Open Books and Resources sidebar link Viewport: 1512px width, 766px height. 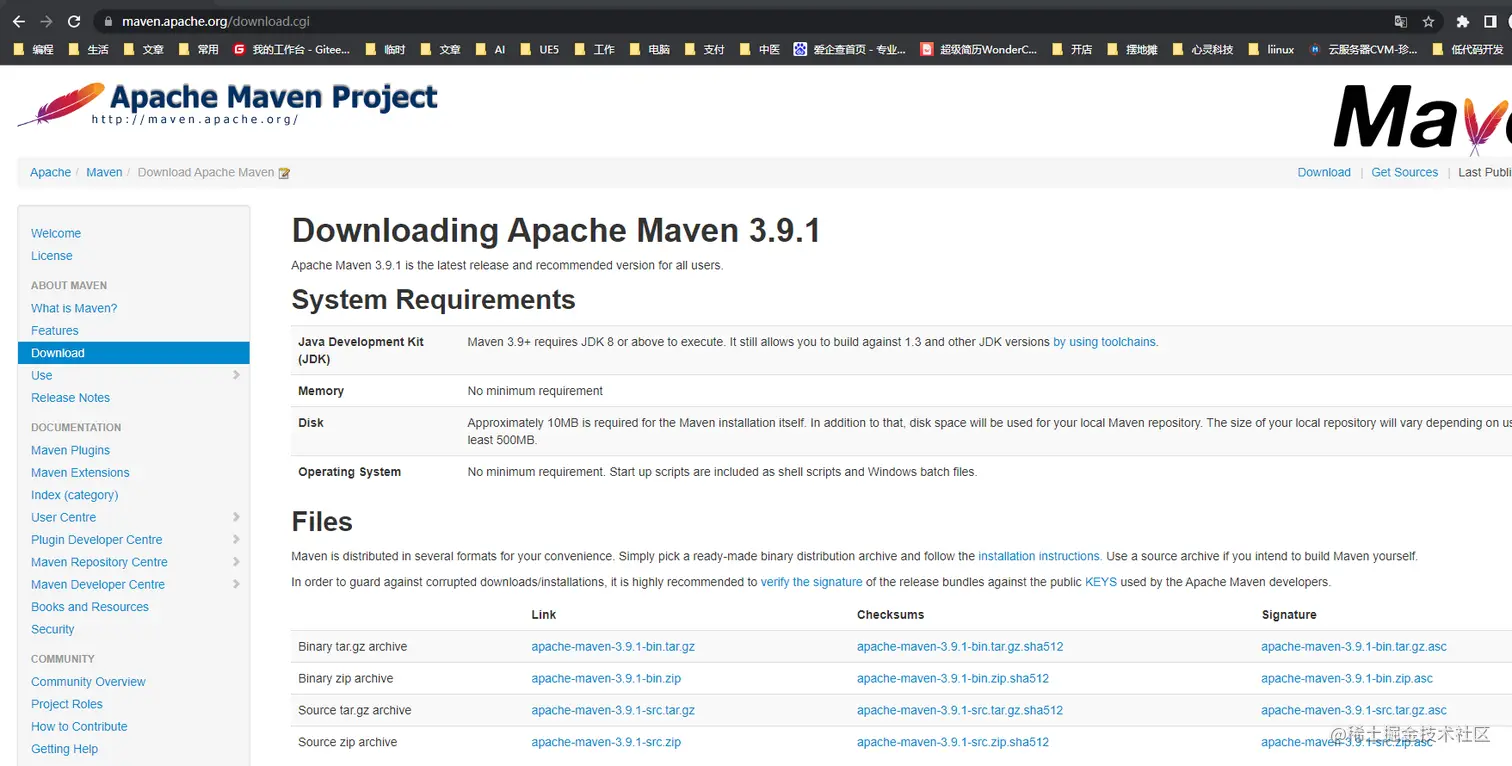(90, 607)
